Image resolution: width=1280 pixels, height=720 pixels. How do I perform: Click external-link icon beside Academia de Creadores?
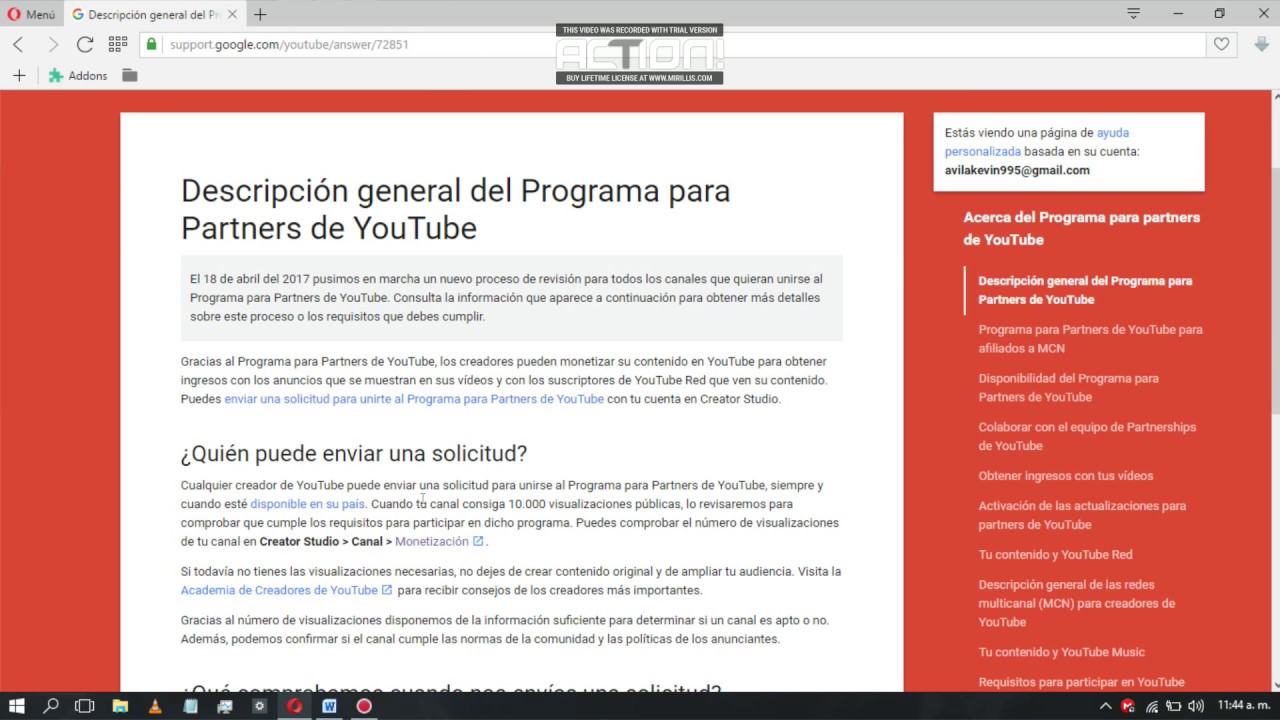click(387, 590)
